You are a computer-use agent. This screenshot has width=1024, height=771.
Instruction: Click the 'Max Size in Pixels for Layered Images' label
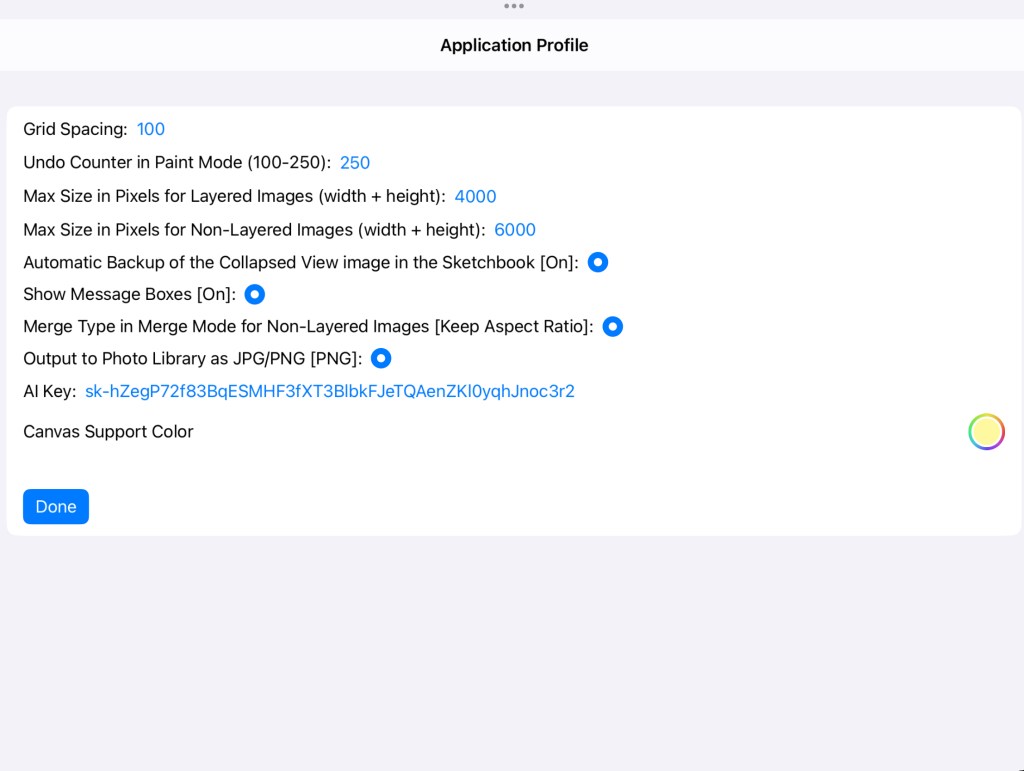pyautogui.click(x=234, y=197)
